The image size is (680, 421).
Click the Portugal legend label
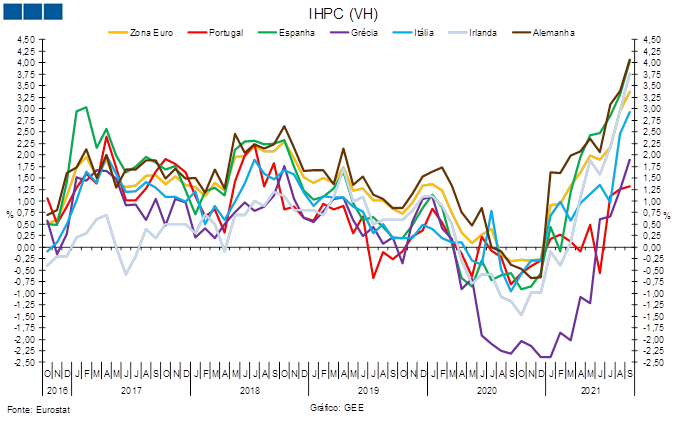click(x=226, y=33)
